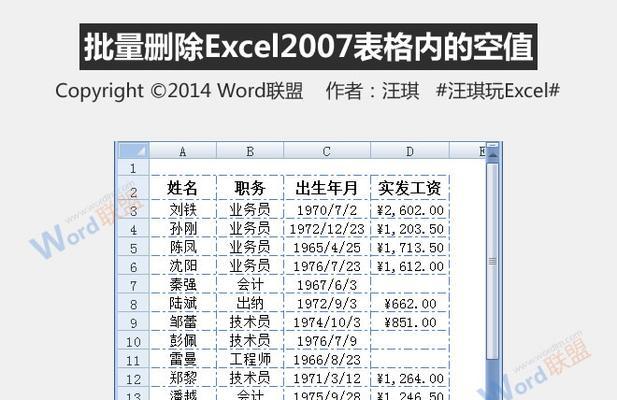The width and height of the screenshot is (617, 400).
Task: Click the 姓名 header cell
Action: click(183, 188)
